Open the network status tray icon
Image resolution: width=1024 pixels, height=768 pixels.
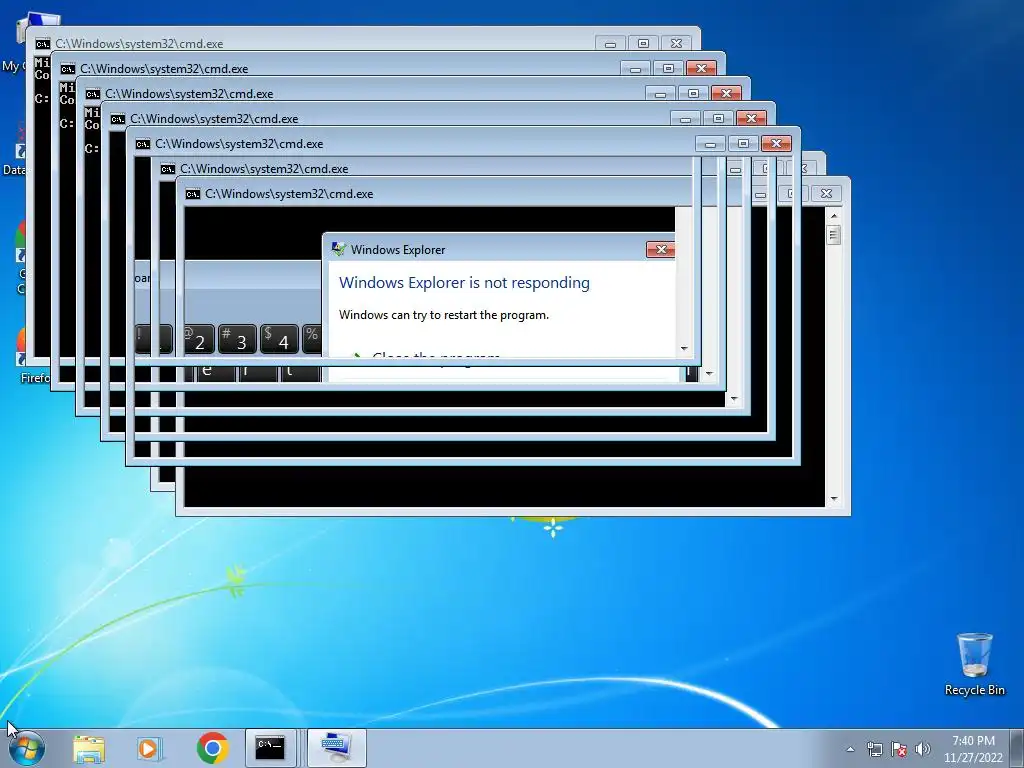(874, 749)
